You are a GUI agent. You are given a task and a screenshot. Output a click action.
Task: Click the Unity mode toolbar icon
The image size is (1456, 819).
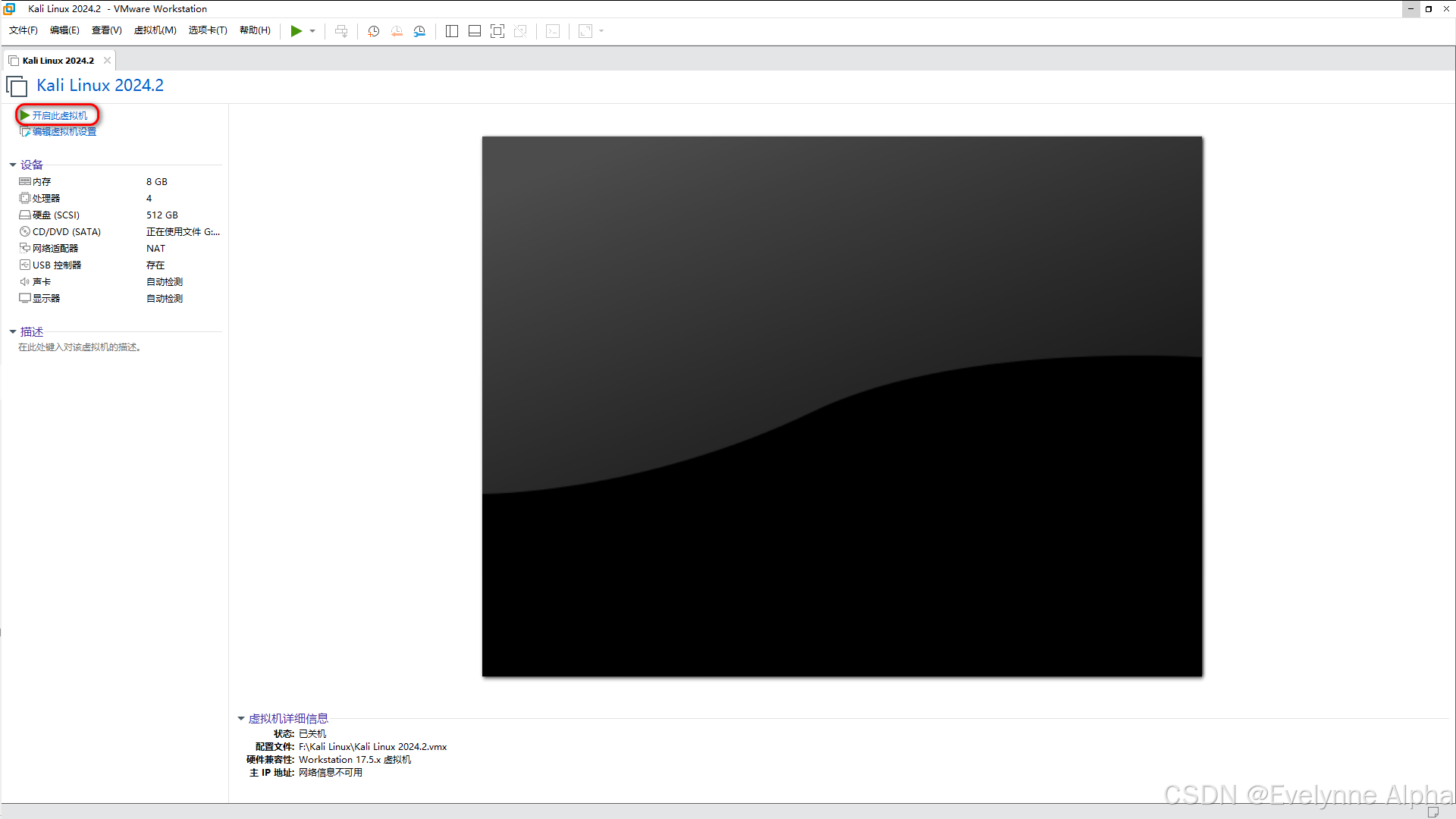(x=520, y=31)
